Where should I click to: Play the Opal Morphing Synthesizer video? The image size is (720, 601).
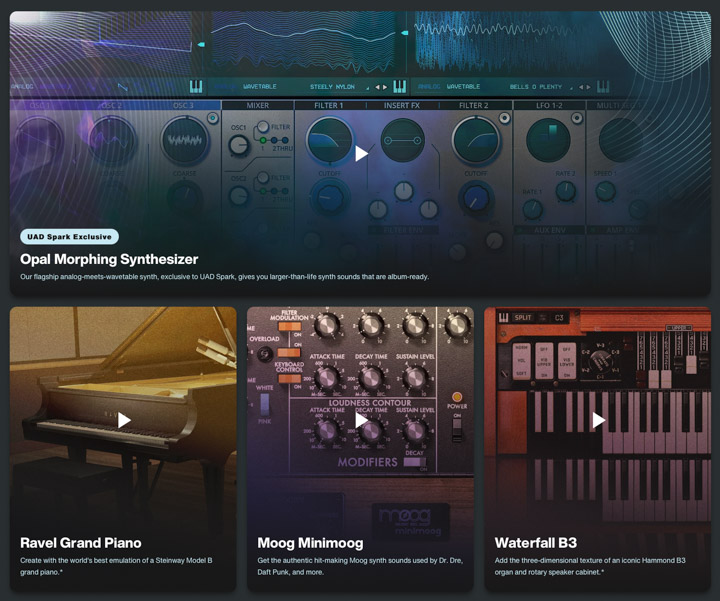tap(361, 153)
